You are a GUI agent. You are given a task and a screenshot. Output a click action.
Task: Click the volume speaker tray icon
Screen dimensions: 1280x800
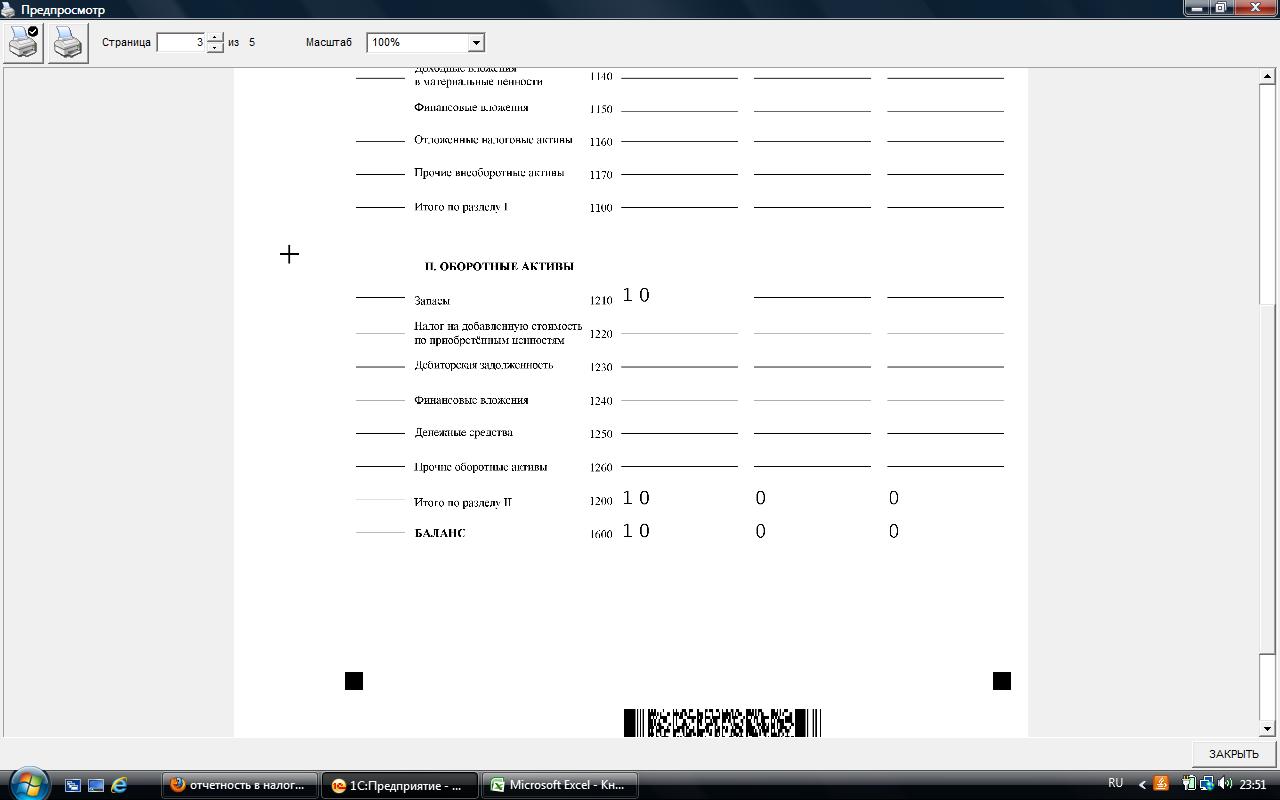(1225, 784)
